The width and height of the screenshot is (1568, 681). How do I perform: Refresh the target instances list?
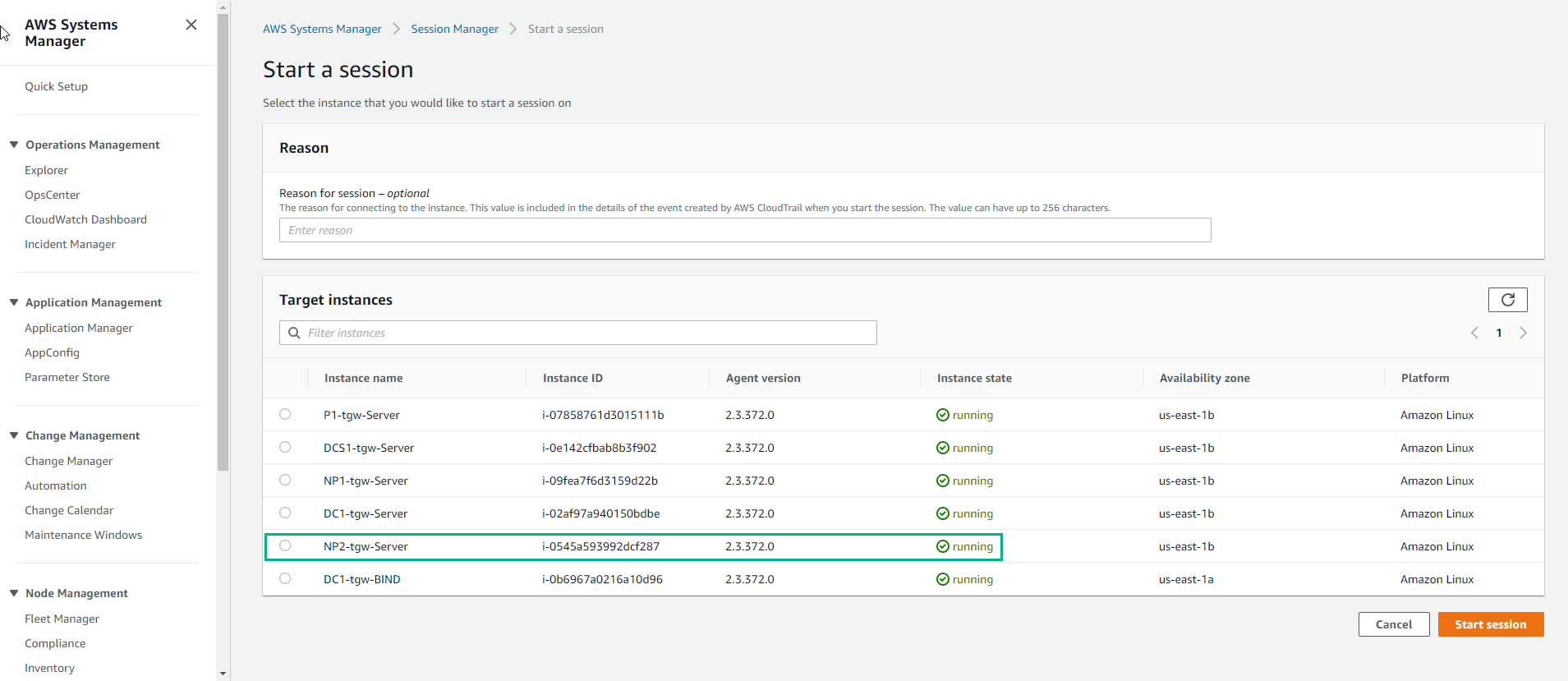pos(1507,300)
